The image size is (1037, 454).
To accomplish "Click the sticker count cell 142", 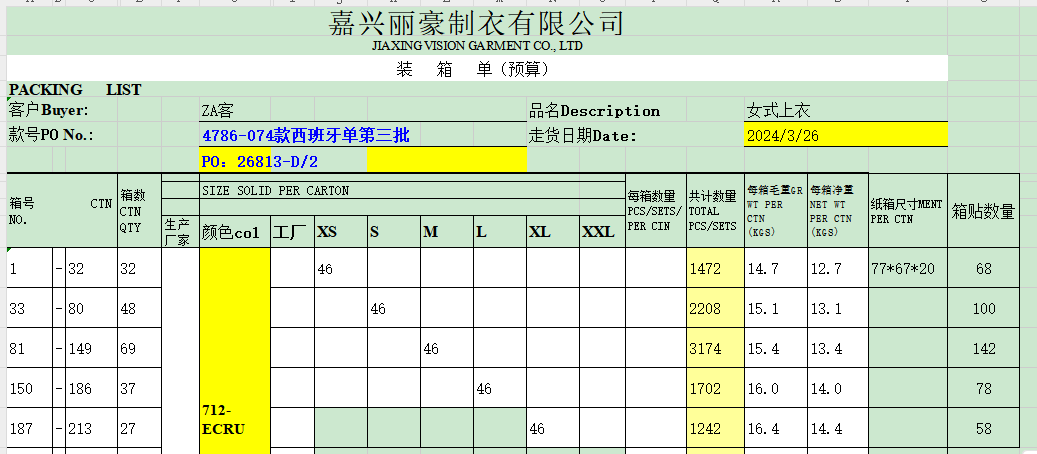I will (983, 349).
